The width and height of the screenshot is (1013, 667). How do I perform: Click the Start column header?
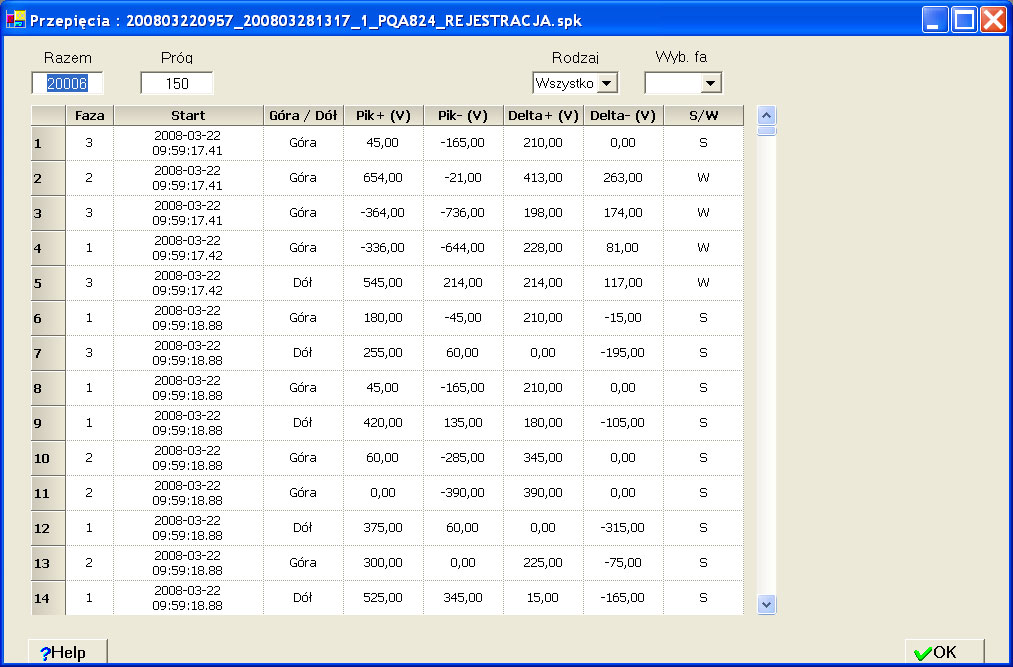click(188, 115)
